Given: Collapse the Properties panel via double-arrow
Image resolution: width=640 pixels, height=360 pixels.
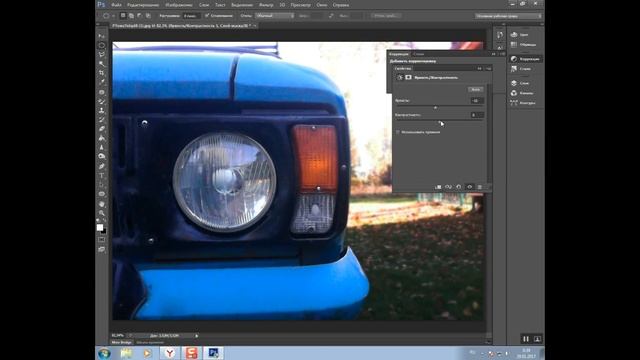Looking at the screenshot, I should click(480, 69).
